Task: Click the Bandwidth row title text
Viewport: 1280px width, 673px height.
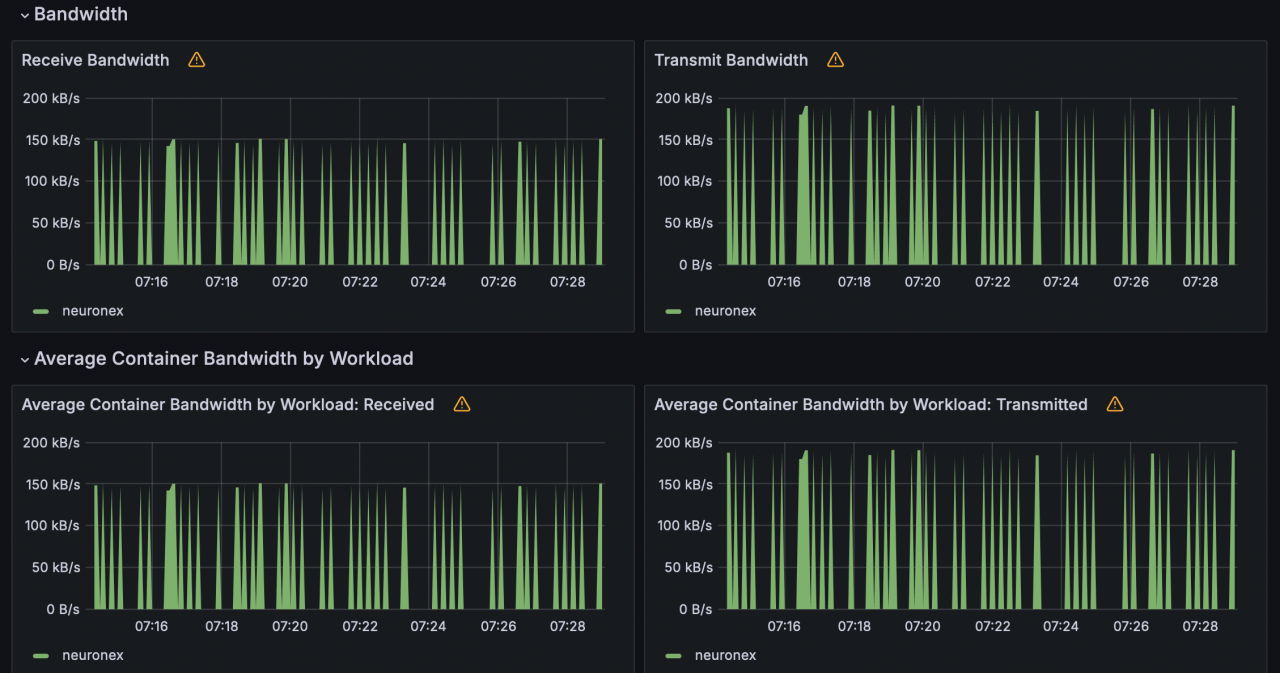Action: tap(81, 15)
